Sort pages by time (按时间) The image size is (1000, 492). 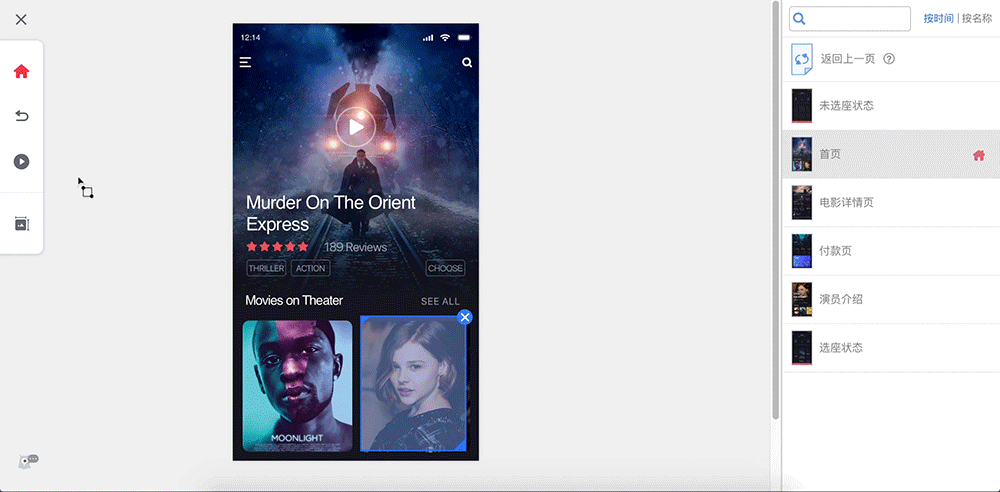[x=938, y=19]
